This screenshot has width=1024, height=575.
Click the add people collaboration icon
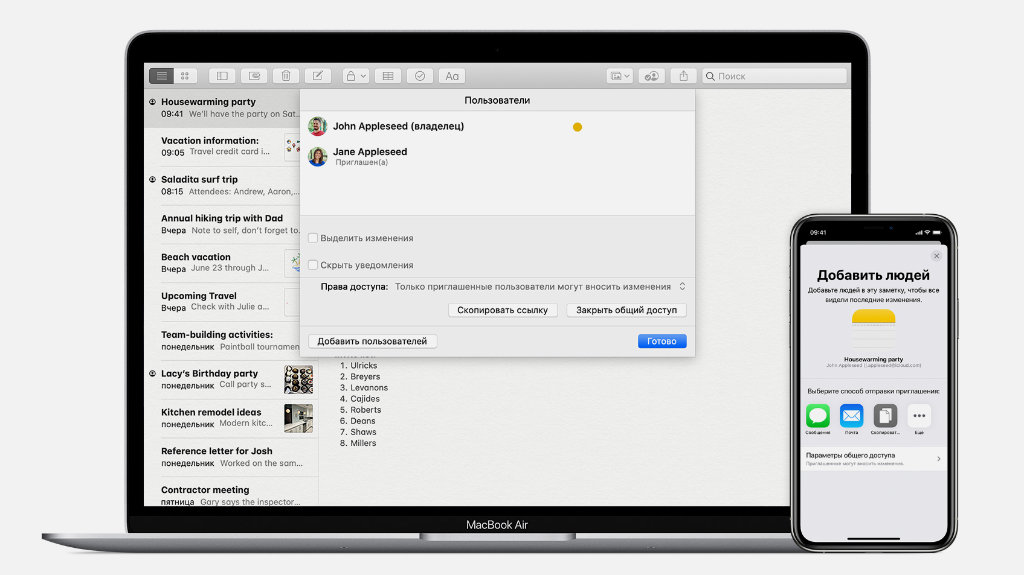tap(651, 76)
